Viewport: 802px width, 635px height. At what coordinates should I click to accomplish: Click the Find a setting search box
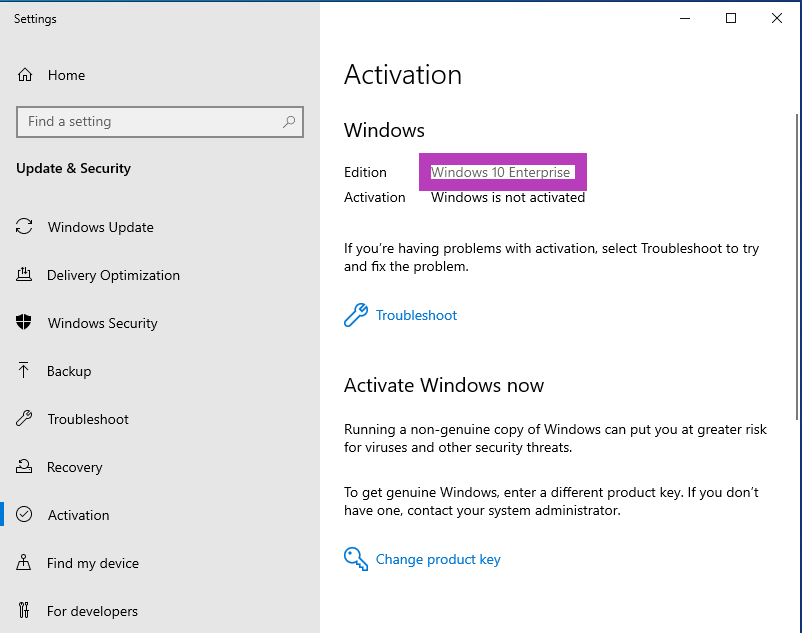coord(160,122)
